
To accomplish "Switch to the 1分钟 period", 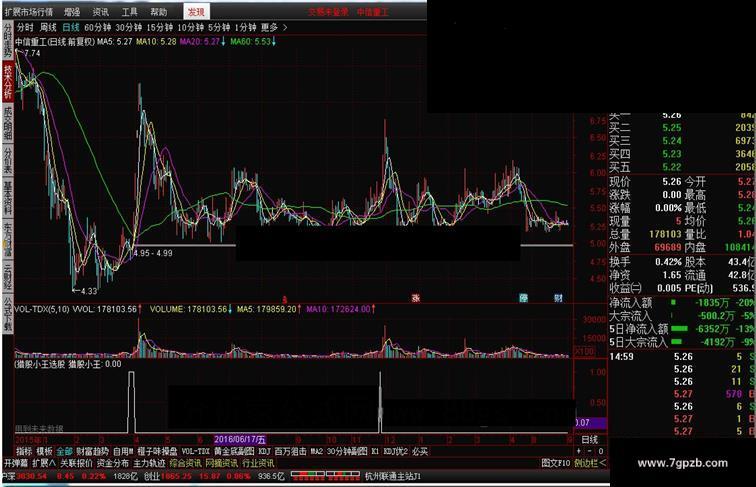I will 245,27.
